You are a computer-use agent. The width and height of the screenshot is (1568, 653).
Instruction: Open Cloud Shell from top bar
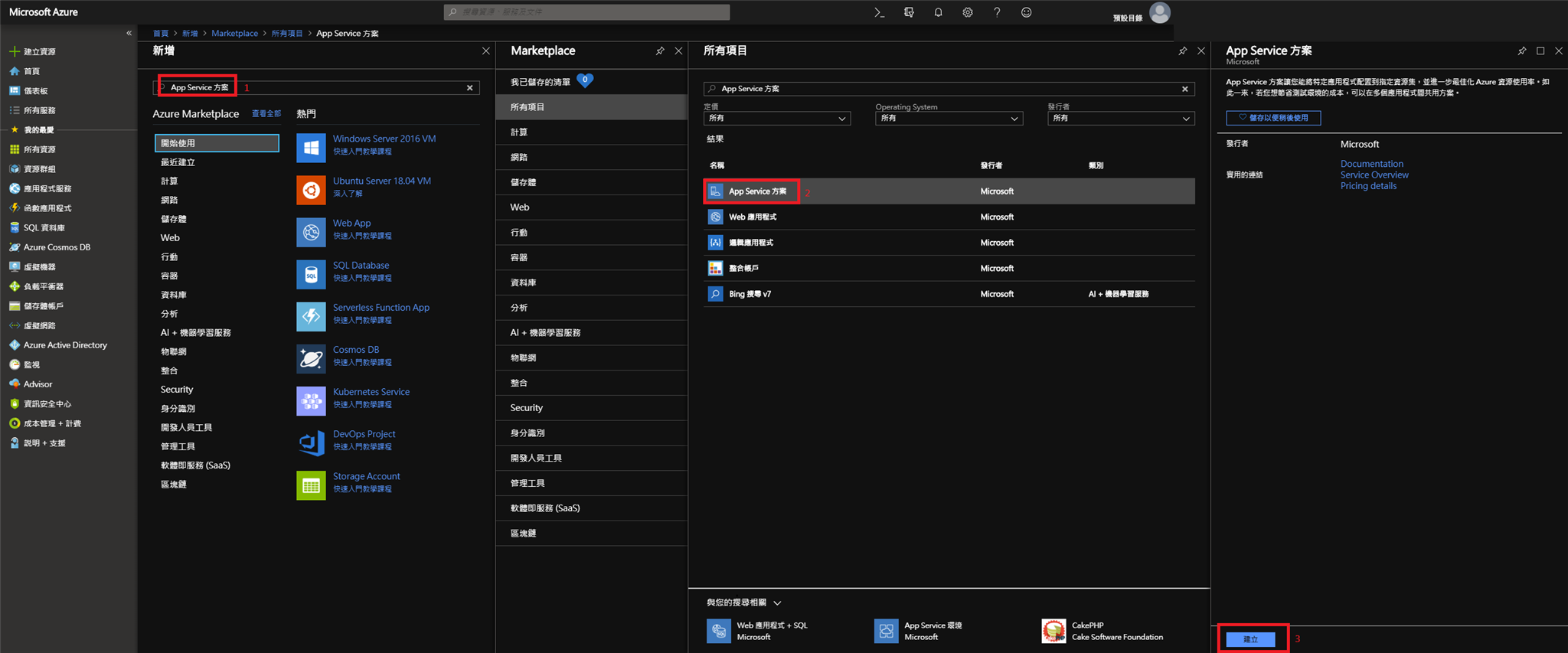[x=879, y=12]
